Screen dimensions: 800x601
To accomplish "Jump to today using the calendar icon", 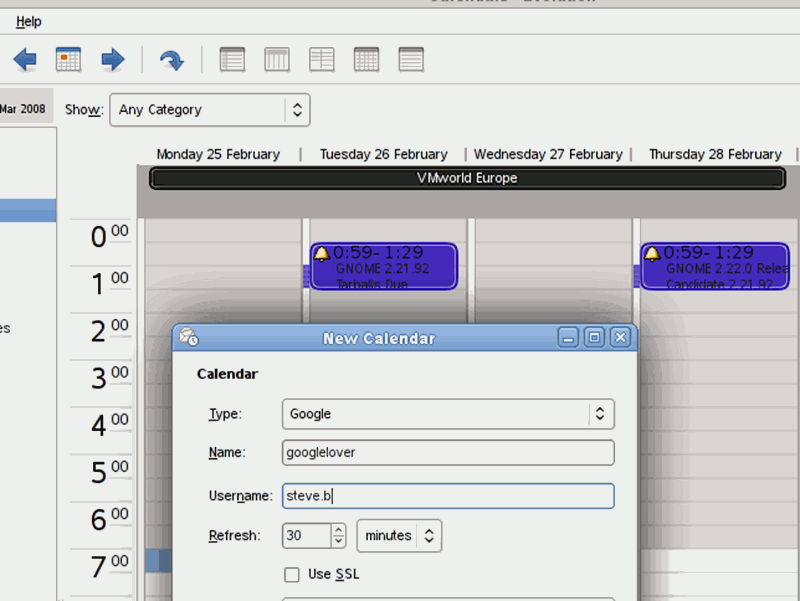I will click(x=68, y=60).
